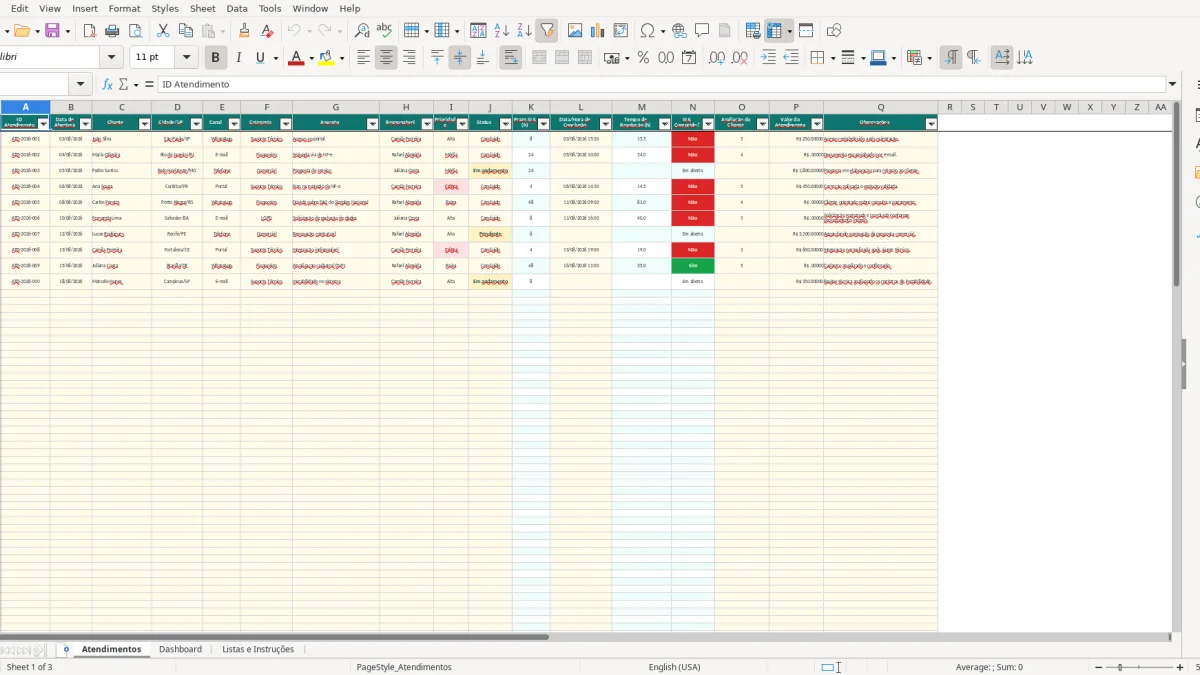This screenshot has width=1200, height=675.
Task: Switch to Dashboard sheet tab
Action: point(180,649)
